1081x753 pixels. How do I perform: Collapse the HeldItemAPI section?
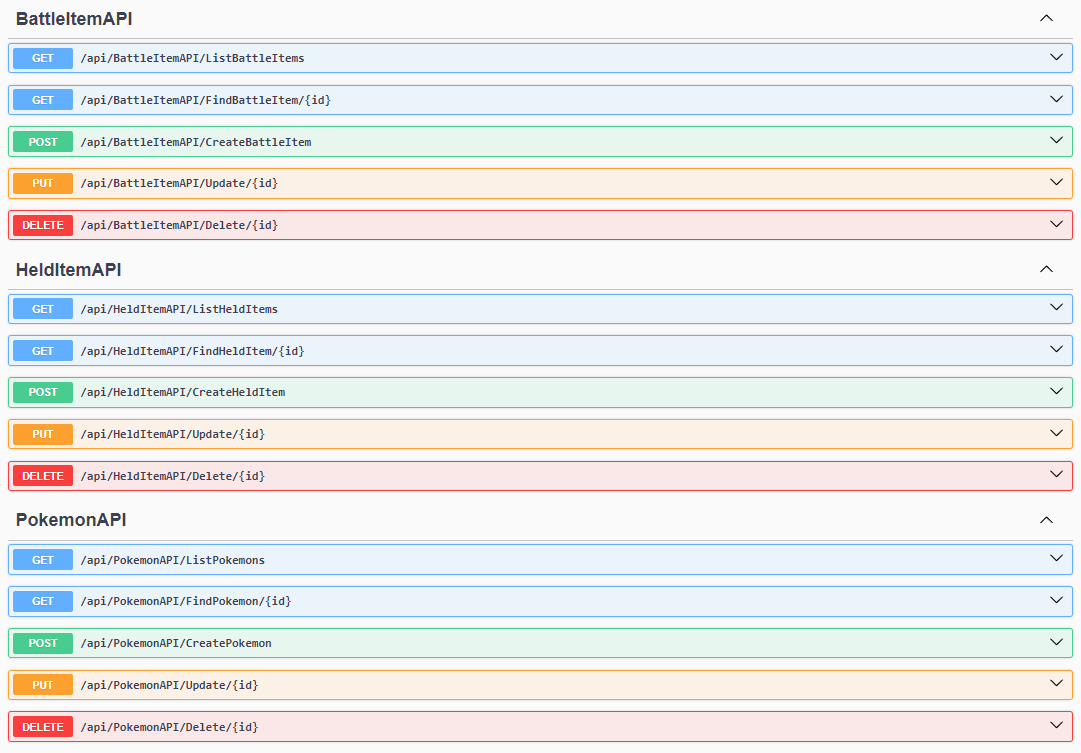(x=1046, y=269)
